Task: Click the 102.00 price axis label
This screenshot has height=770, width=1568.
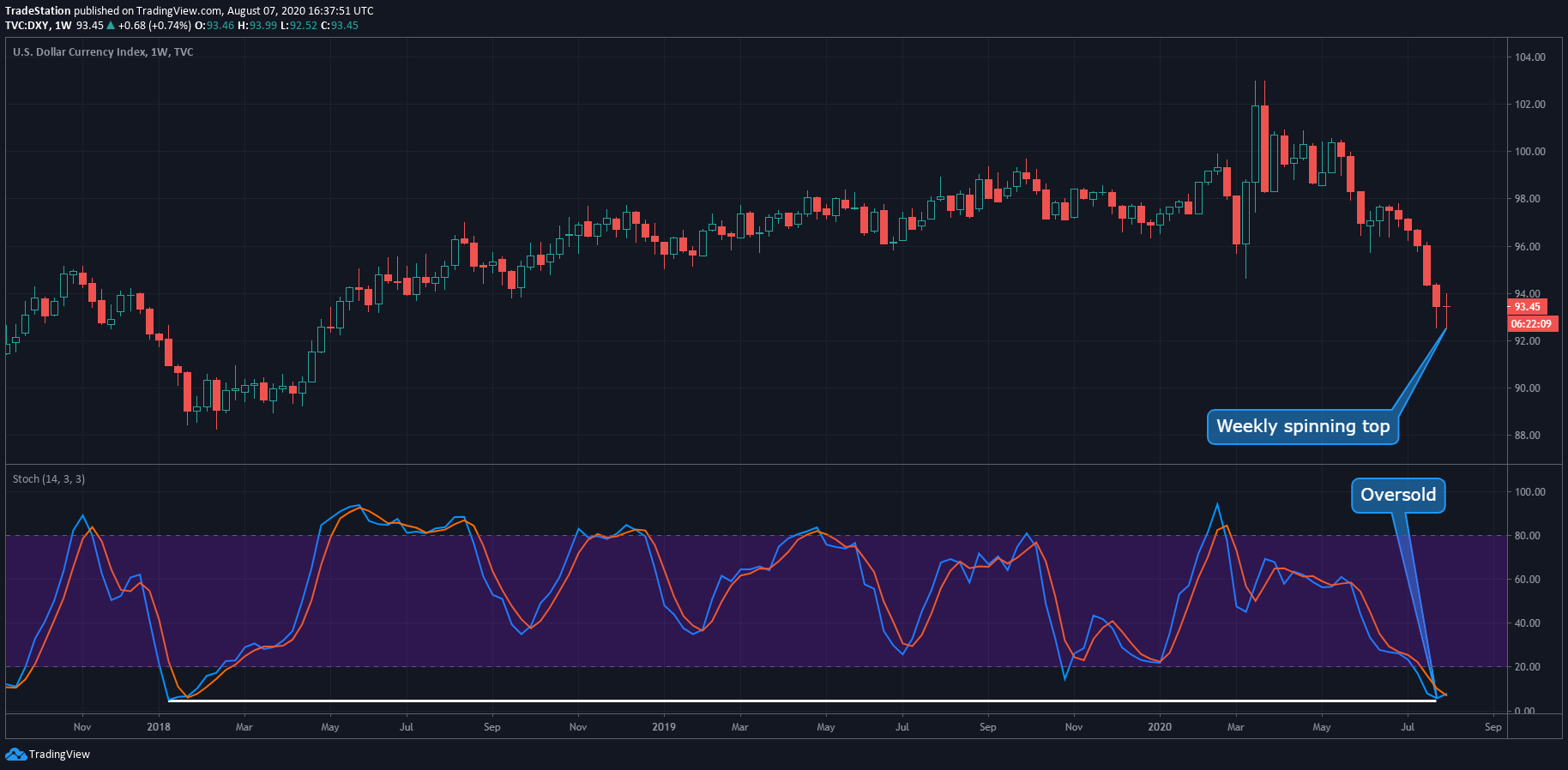Action: click(x=1530, y=105)
